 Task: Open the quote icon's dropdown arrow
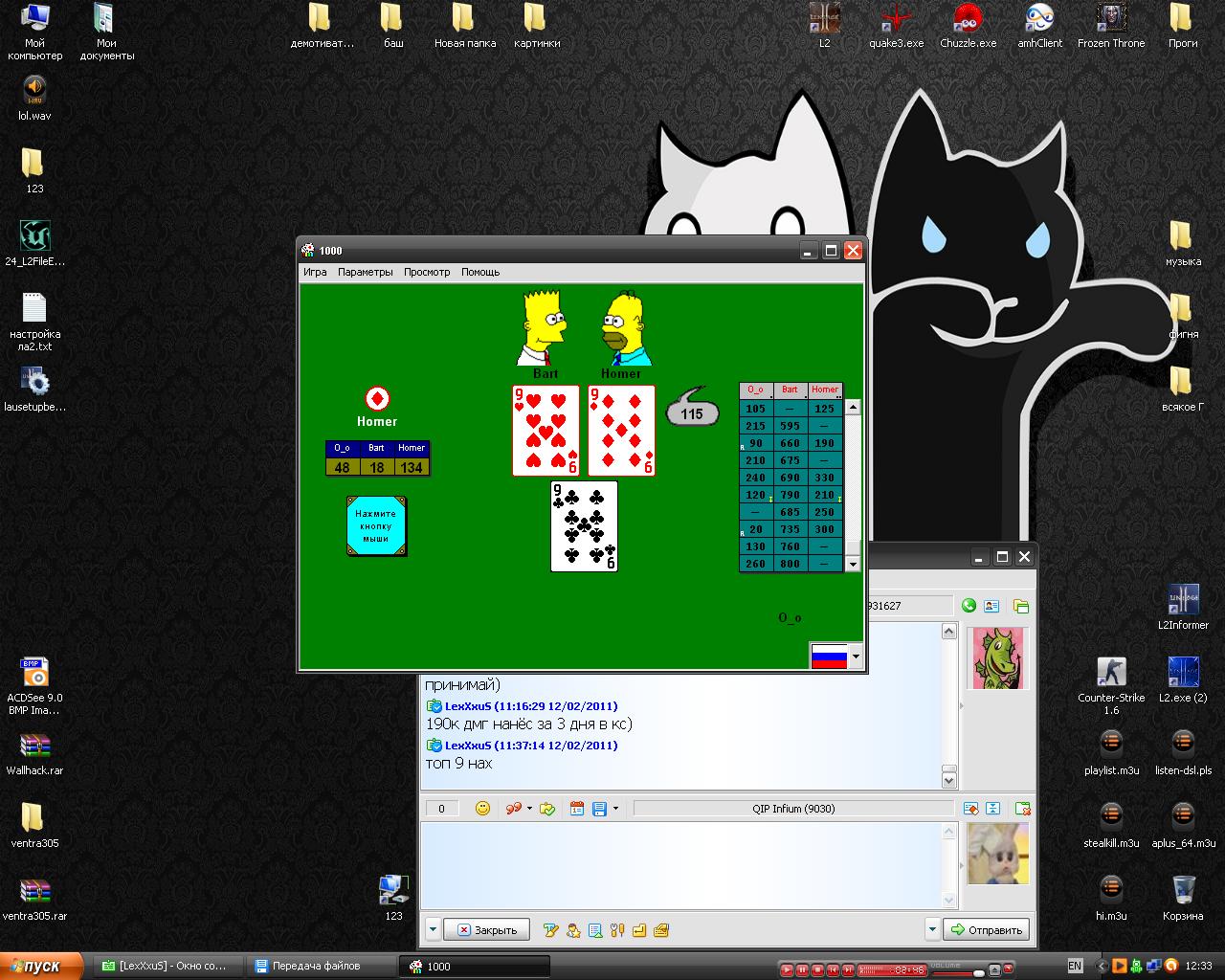tap(529, 809)
